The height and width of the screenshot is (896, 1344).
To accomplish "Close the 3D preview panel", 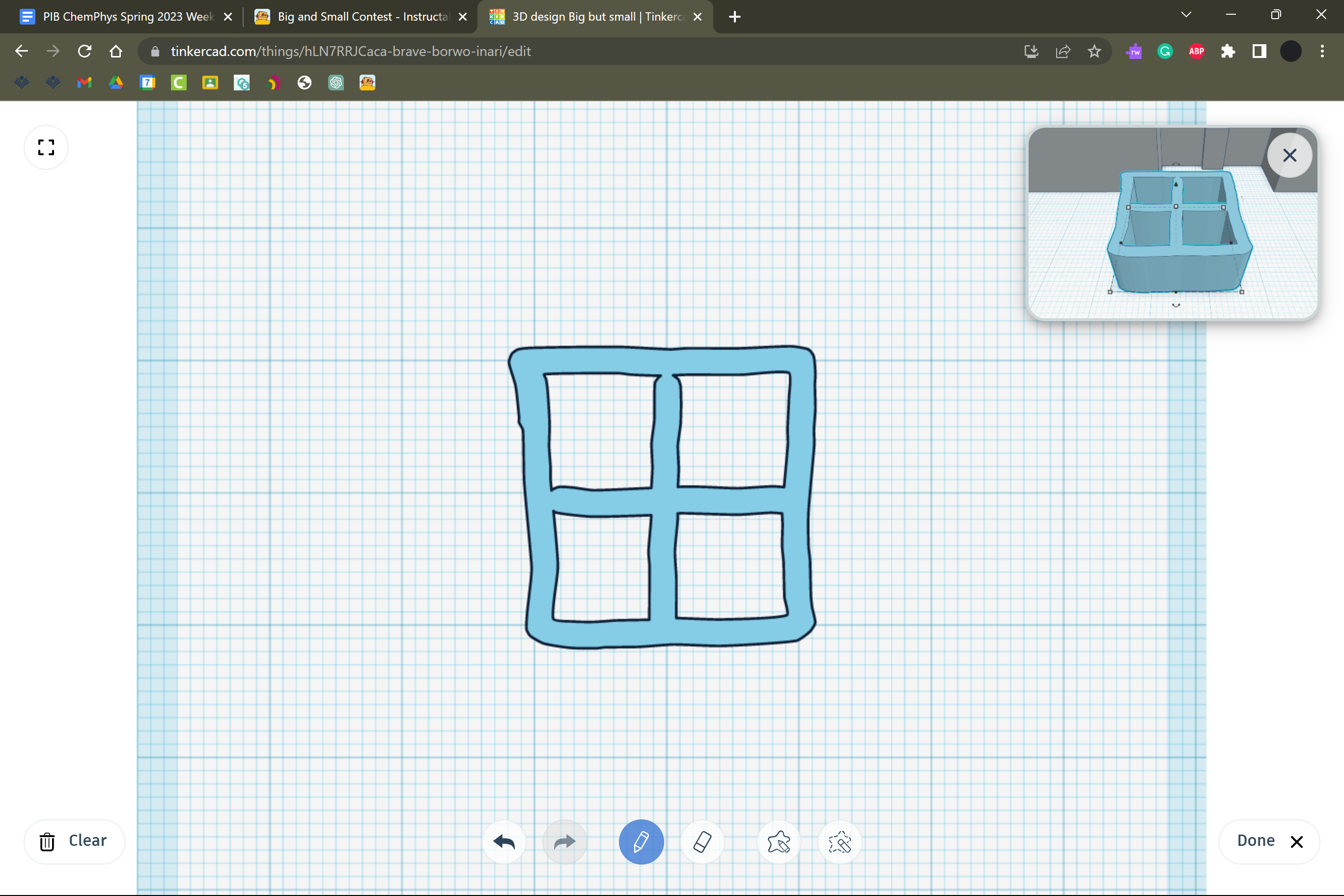I will click(1289, 155).
